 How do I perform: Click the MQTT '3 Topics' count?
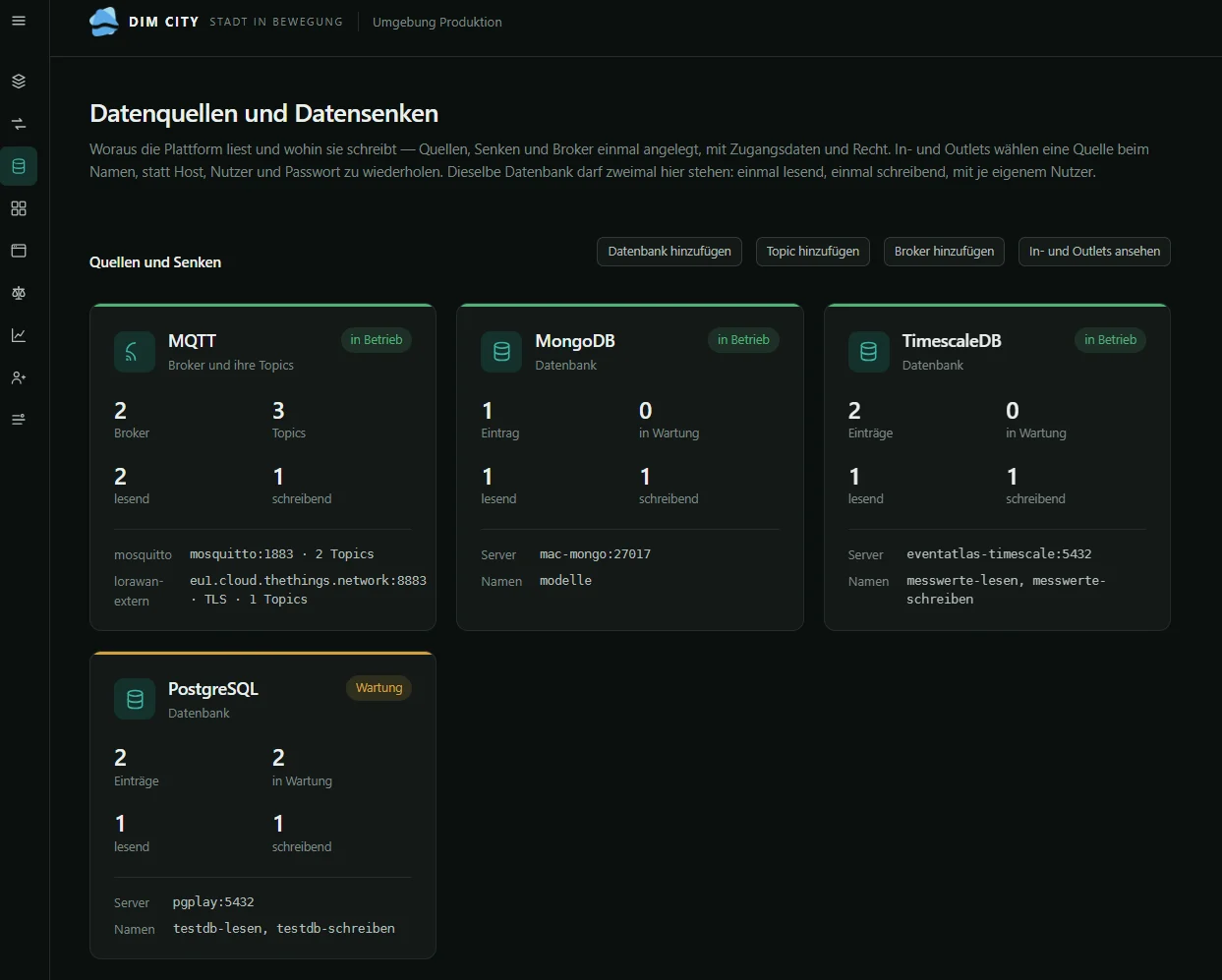point(289,420)
